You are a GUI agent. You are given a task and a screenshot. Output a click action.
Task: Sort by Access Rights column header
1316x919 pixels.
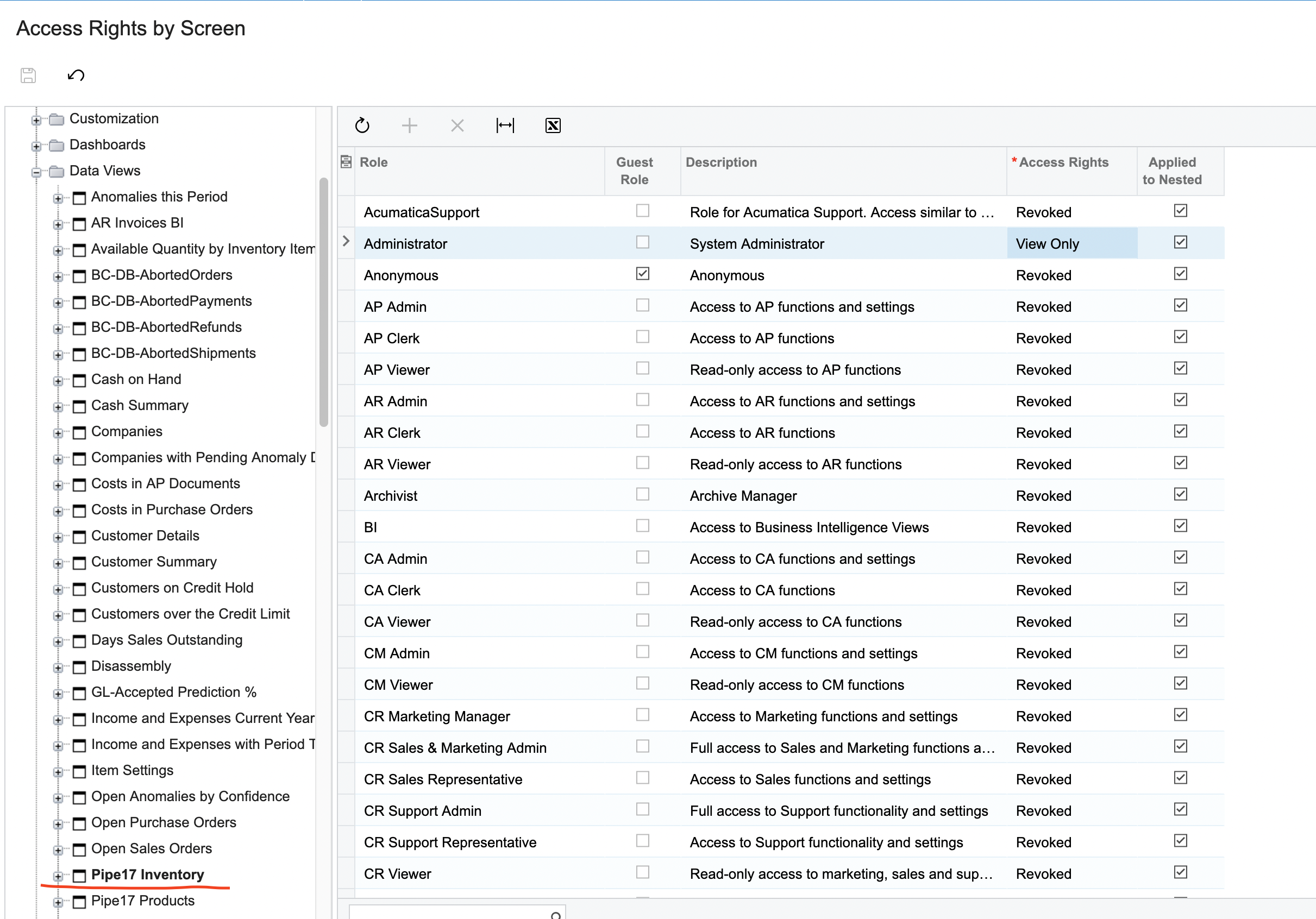point(1072,171)
